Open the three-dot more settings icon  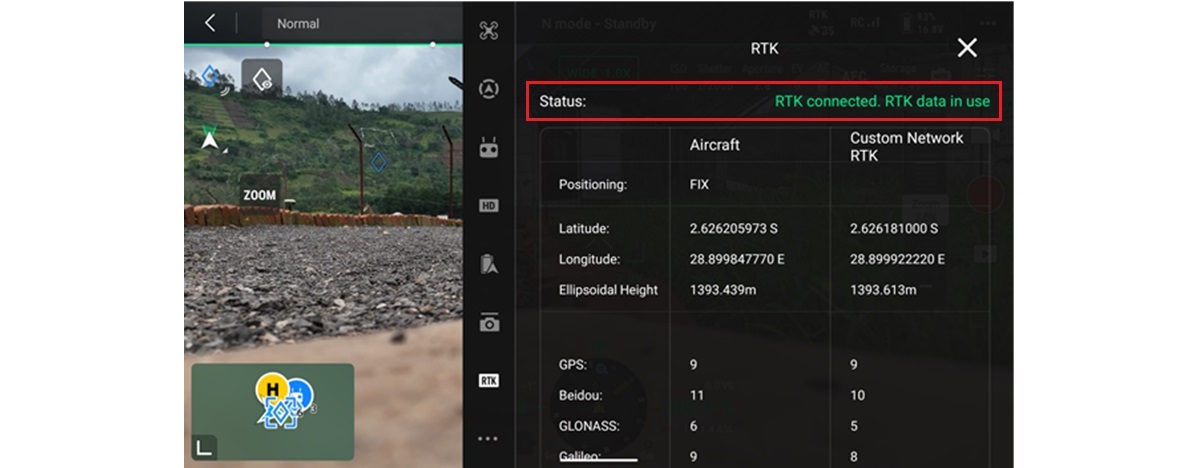click(488, 438)
